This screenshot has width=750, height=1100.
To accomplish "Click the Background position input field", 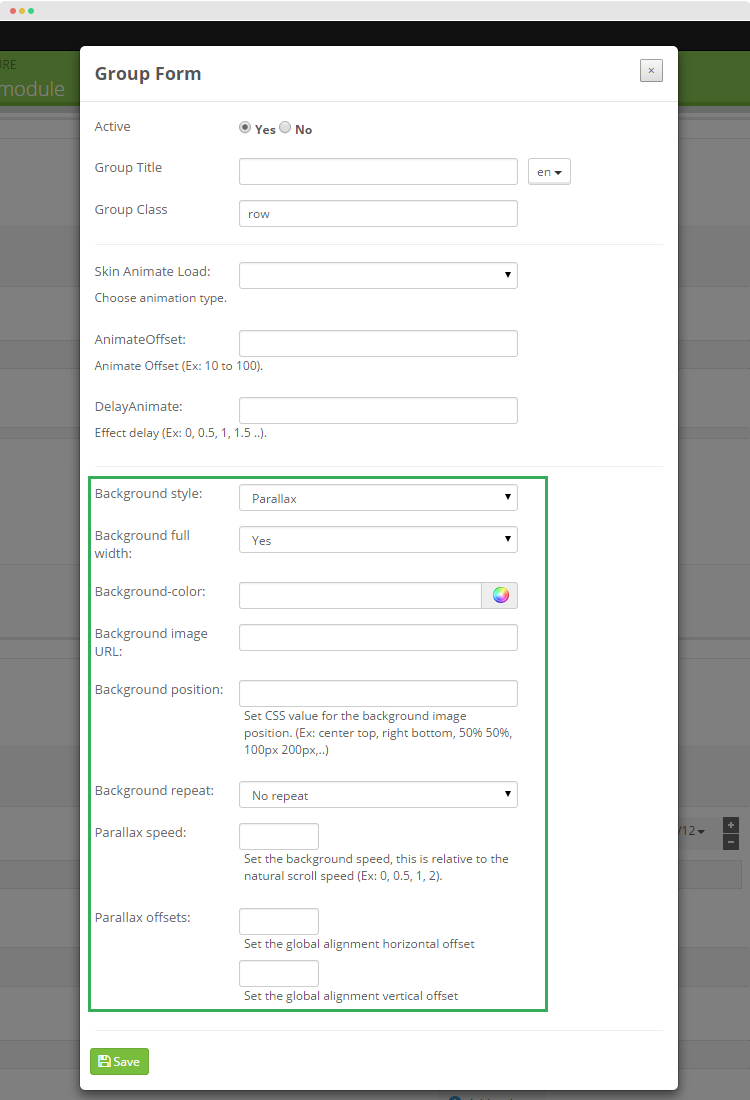I will [378, 693].
